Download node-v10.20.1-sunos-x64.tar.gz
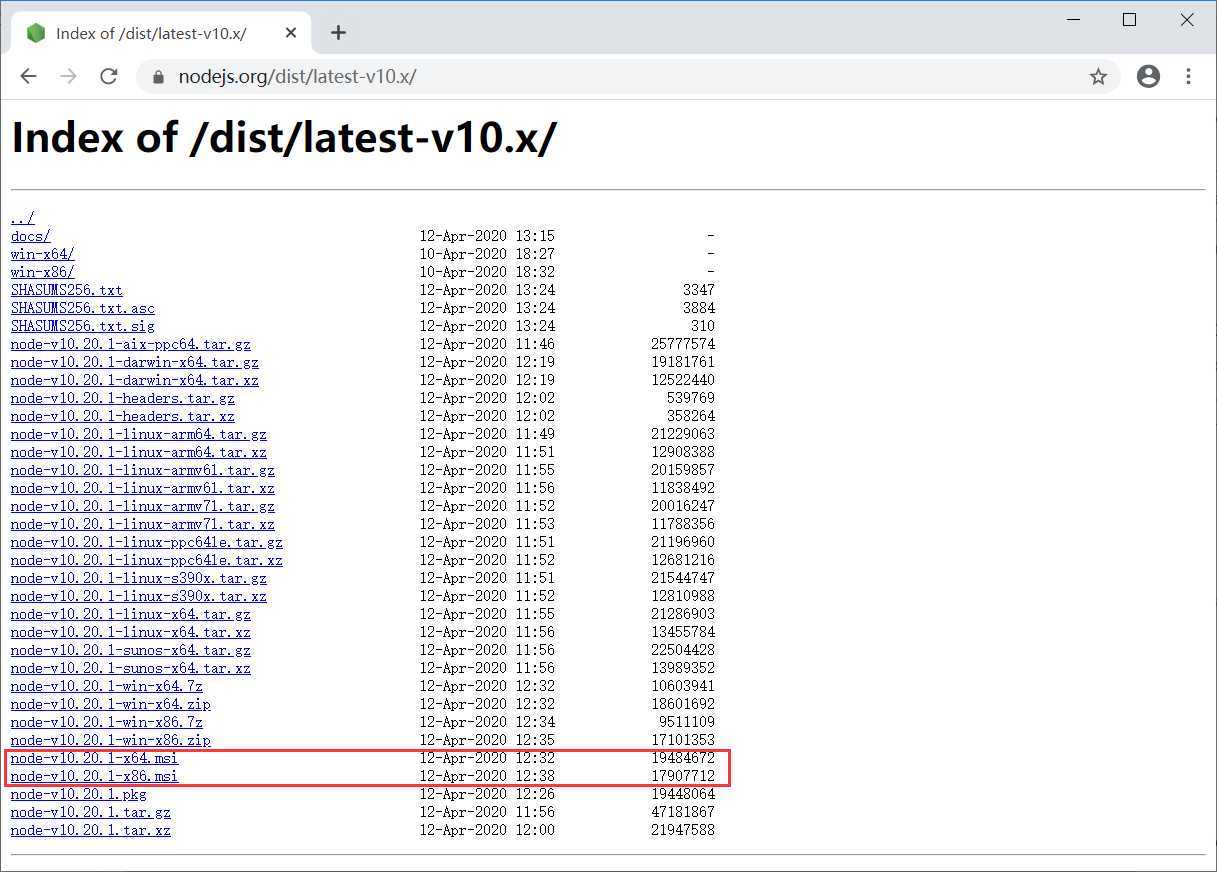Image resolution: width=1217 pixels, height=872 pixels. [x=131, y=650]
